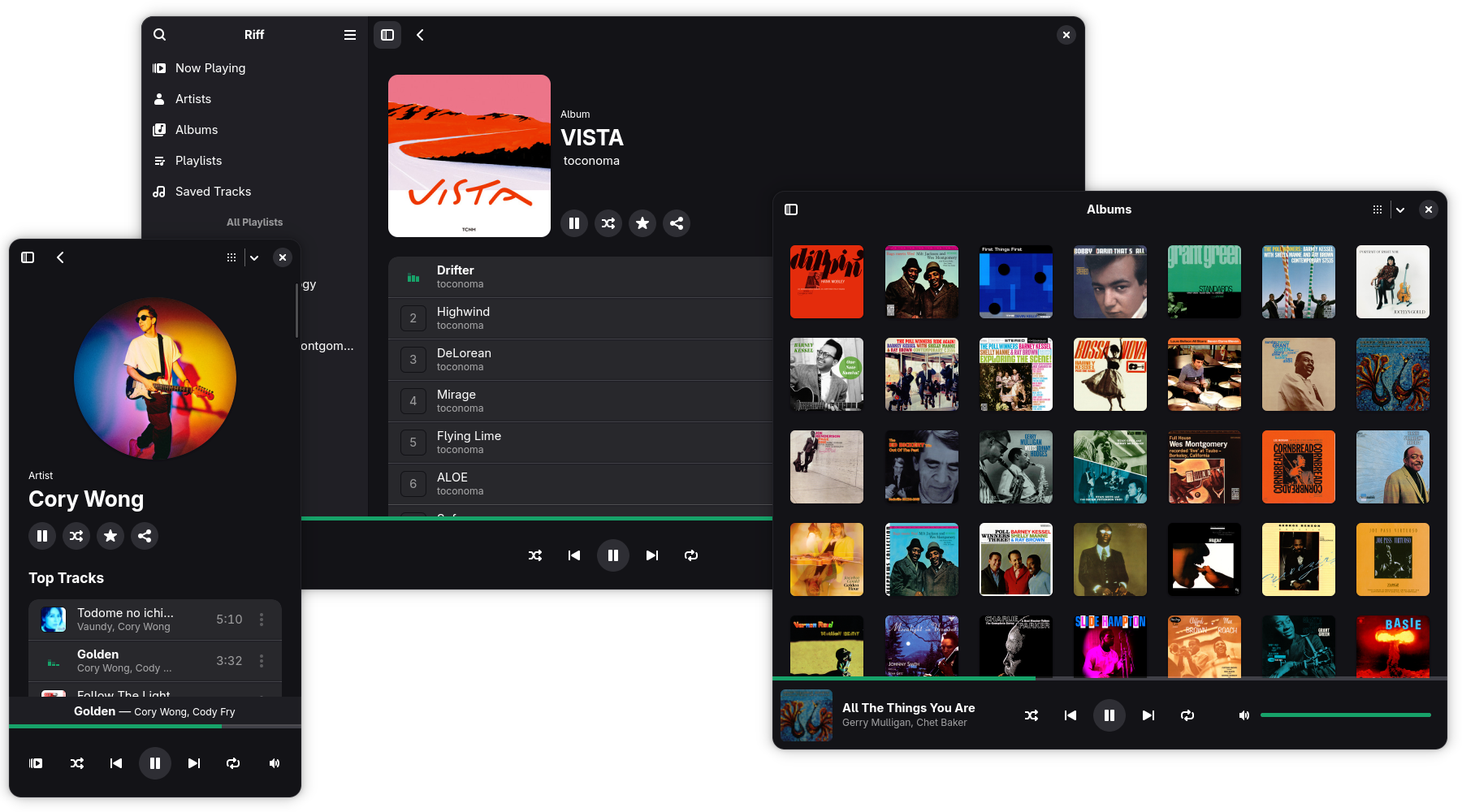Open more options for the Golden track
Image resolution: width=1462 pixels, height=812 pixels.
tap(262, 661)
